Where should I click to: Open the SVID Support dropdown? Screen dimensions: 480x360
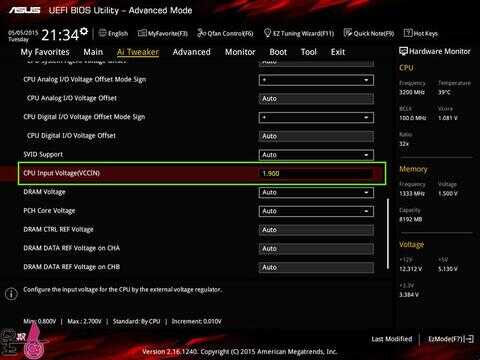pyautogui.click(x=316, y=155)
